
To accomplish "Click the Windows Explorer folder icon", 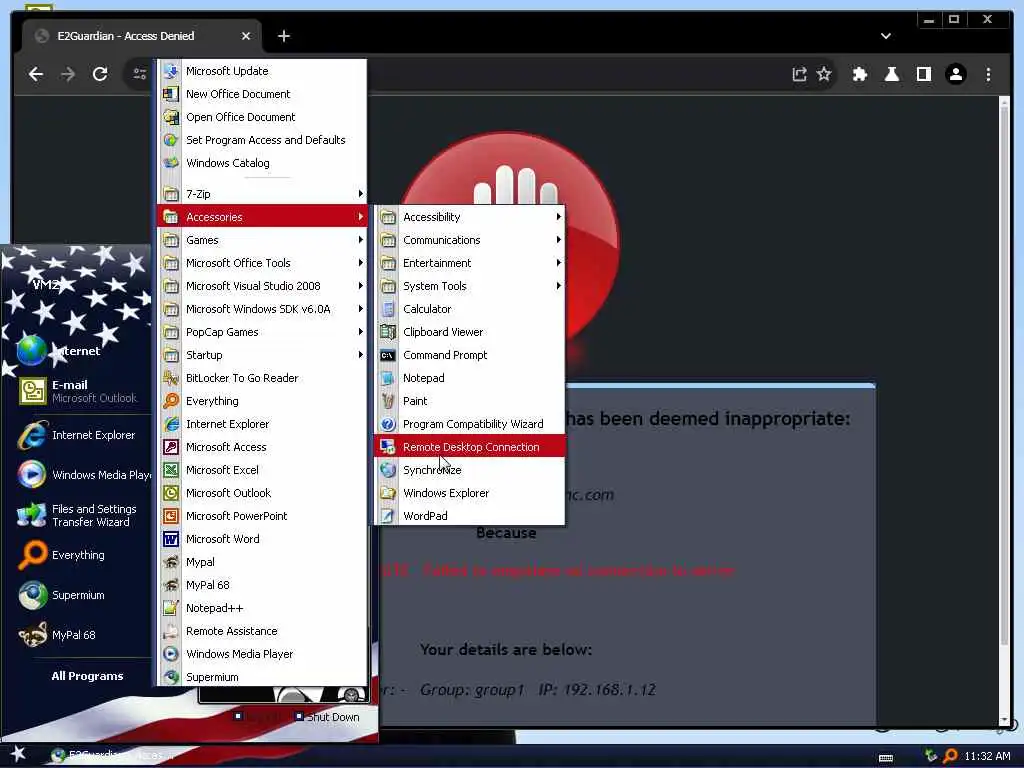I will (x=388, y=492).
